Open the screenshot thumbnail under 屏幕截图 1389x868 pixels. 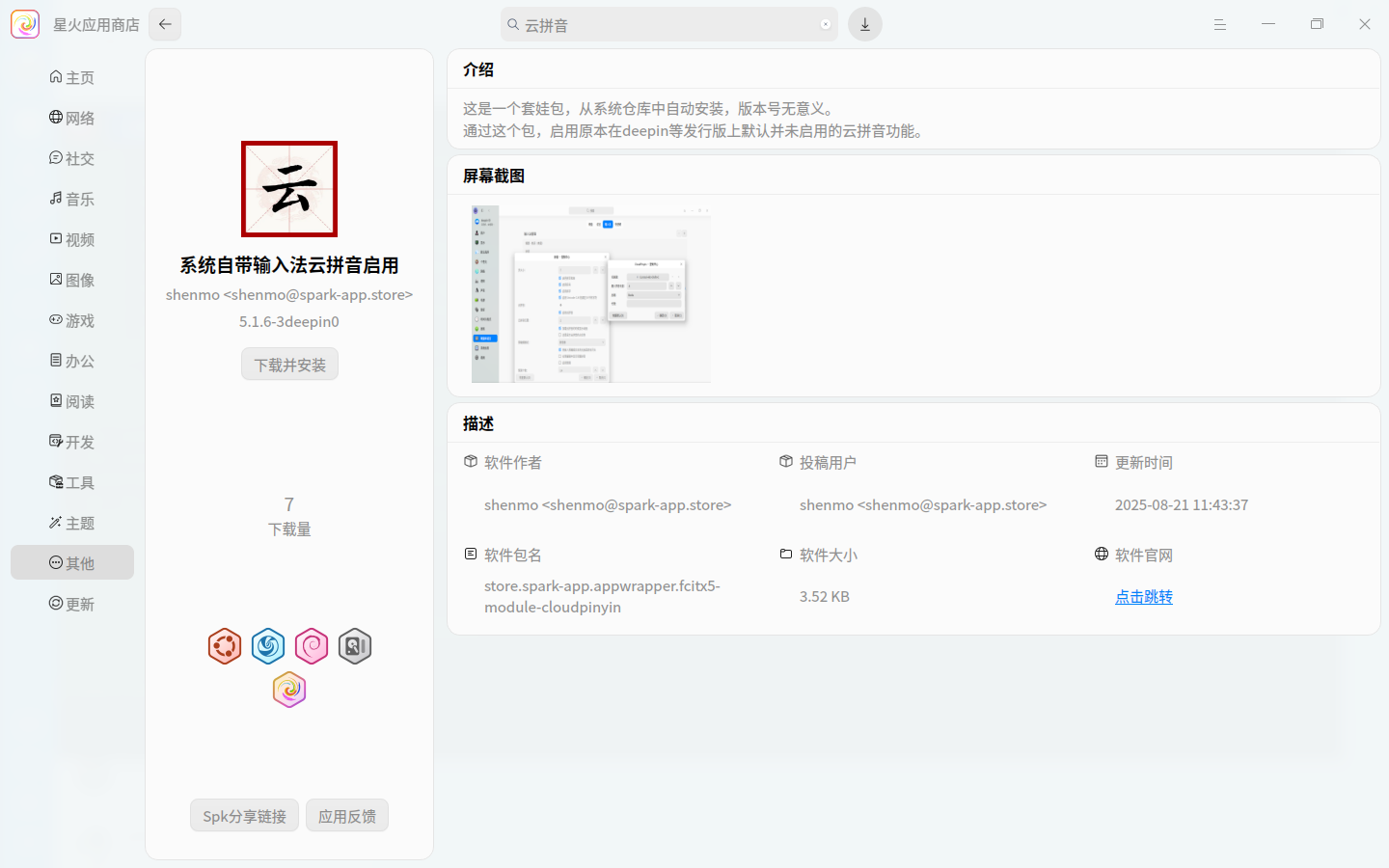pyautogui.click(x=591, y=294)
